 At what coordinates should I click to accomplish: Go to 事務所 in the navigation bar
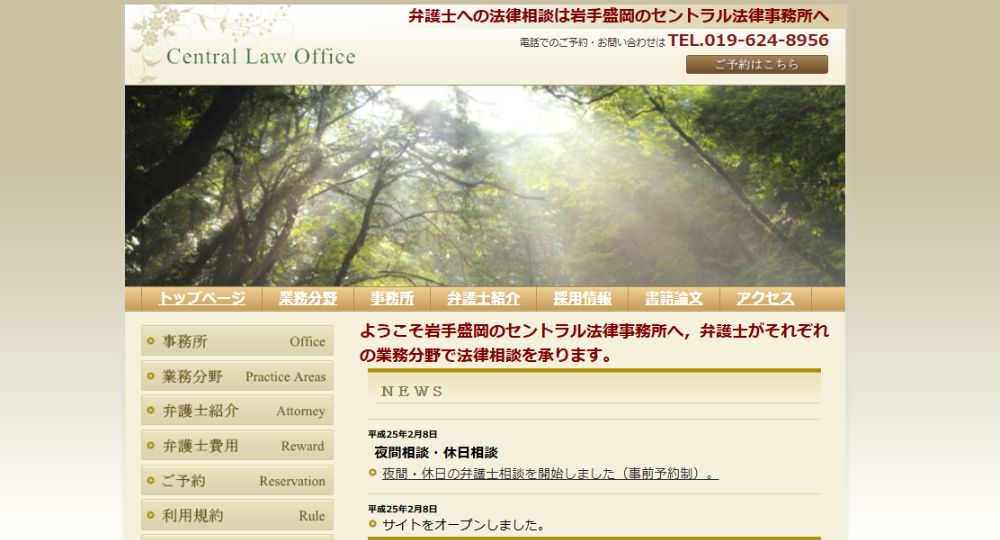point(392,298)
